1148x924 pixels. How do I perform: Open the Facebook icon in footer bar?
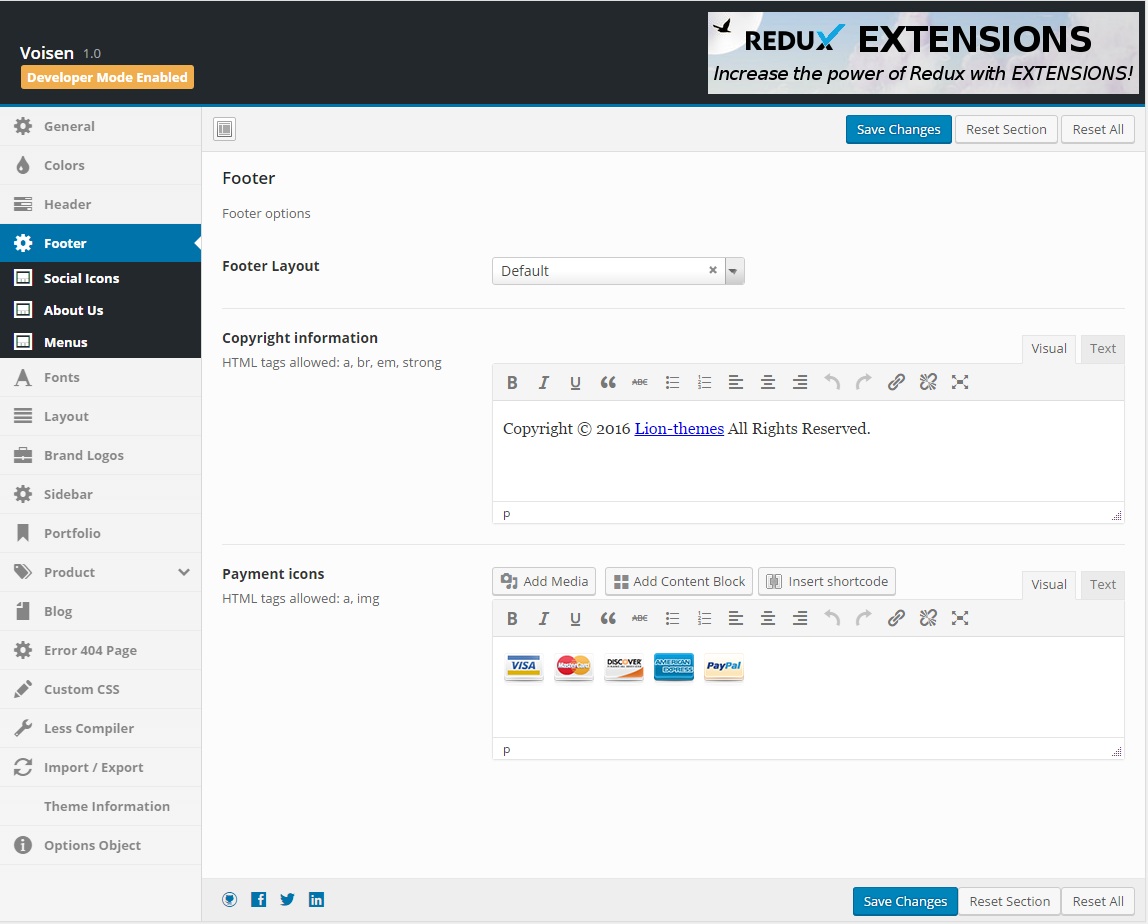pyautogui.click(x=258, y=899)
